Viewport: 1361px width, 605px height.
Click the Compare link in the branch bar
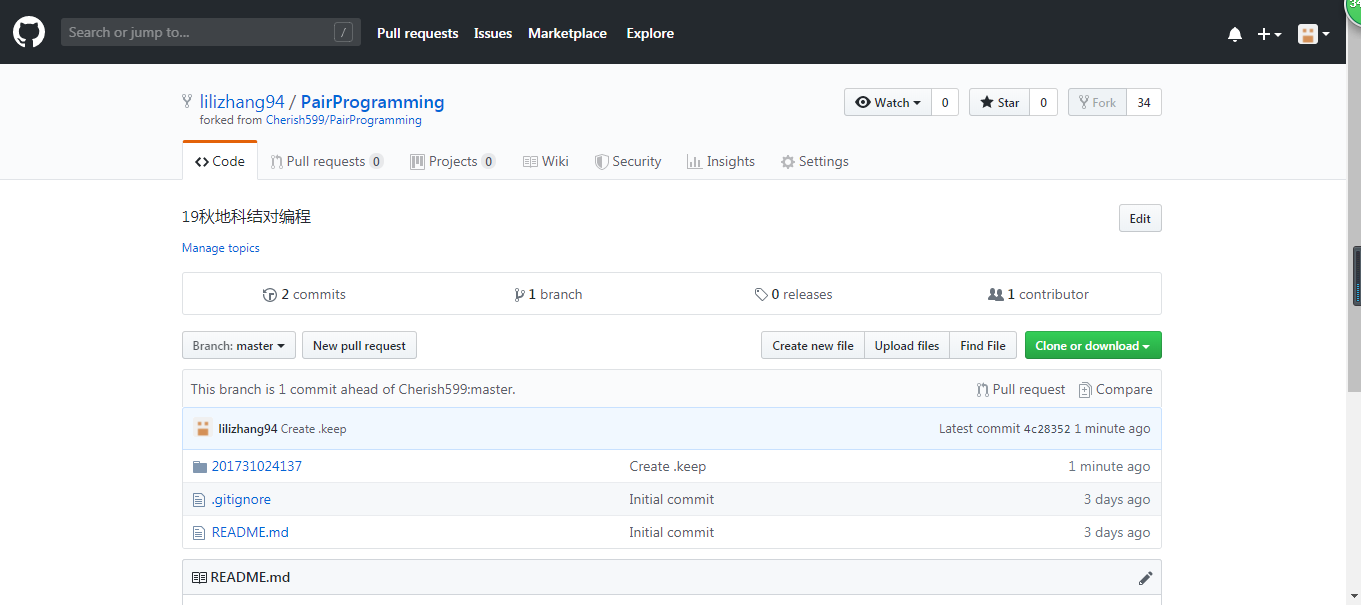pyautogui.click(x=1115, y=389)
